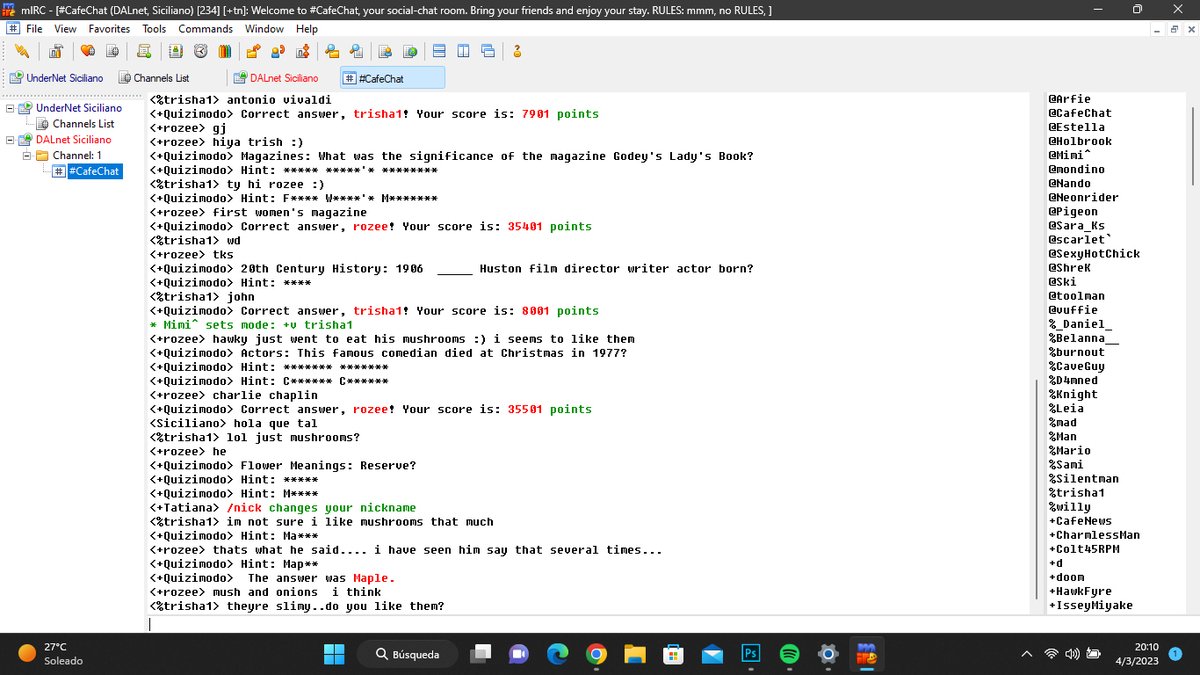The width and height of the screenshot is (1200, 675).
Task: Open Spotify from the taskbar
Action: click(789, 654)
